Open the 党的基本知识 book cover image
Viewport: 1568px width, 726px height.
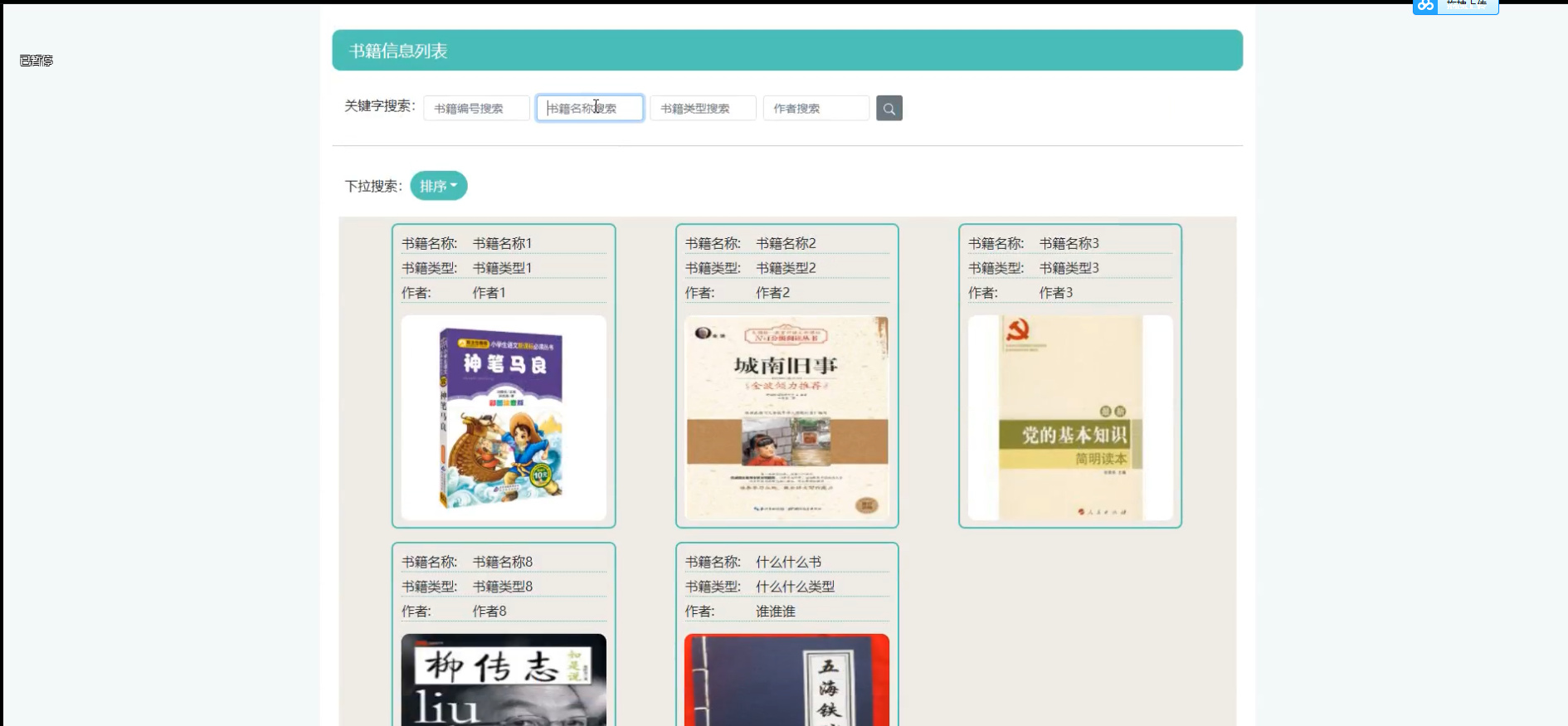(x=1070, y=417)
